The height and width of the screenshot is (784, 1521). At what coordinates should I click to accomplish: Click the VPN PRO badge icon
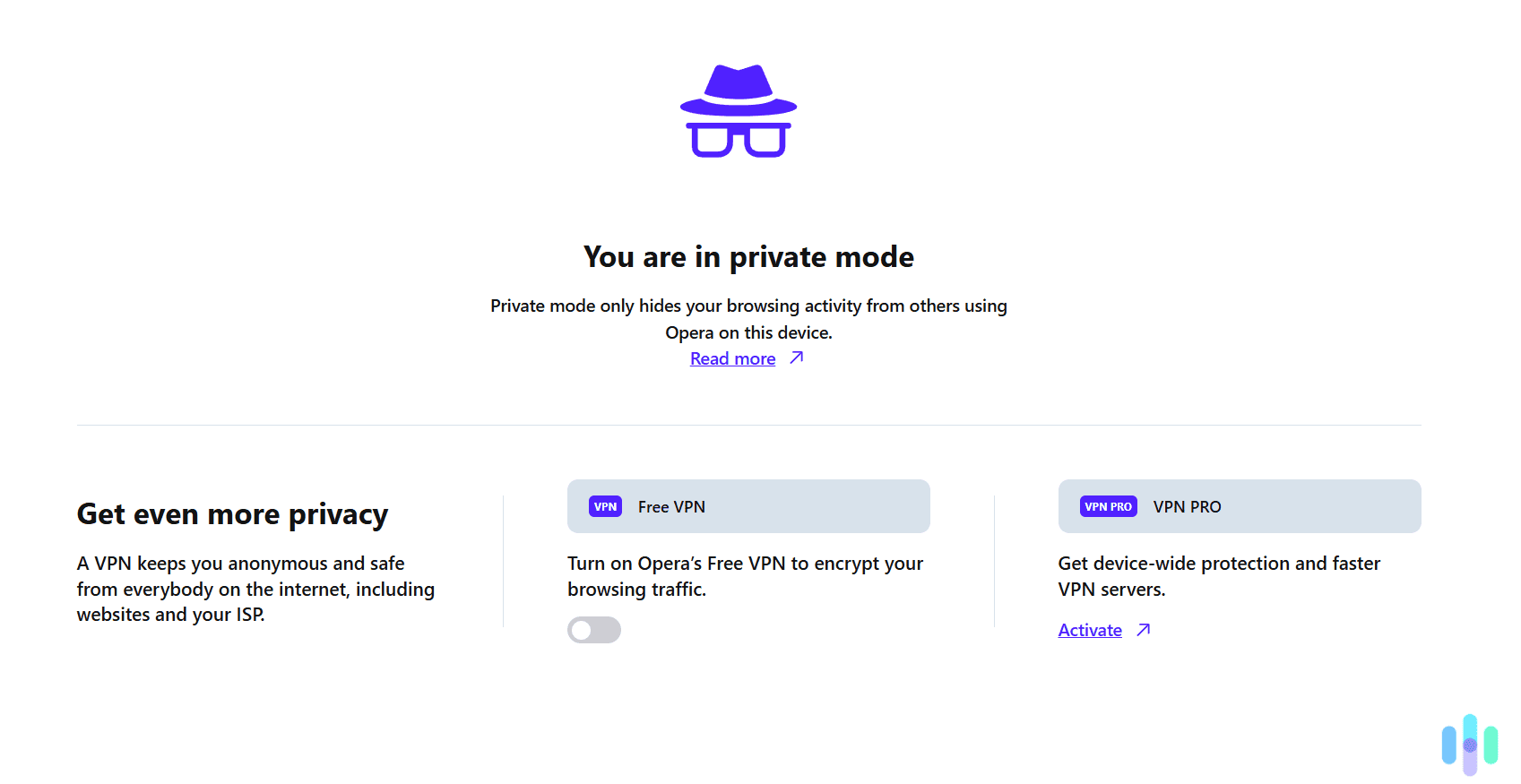click(x=1108, y=506)
